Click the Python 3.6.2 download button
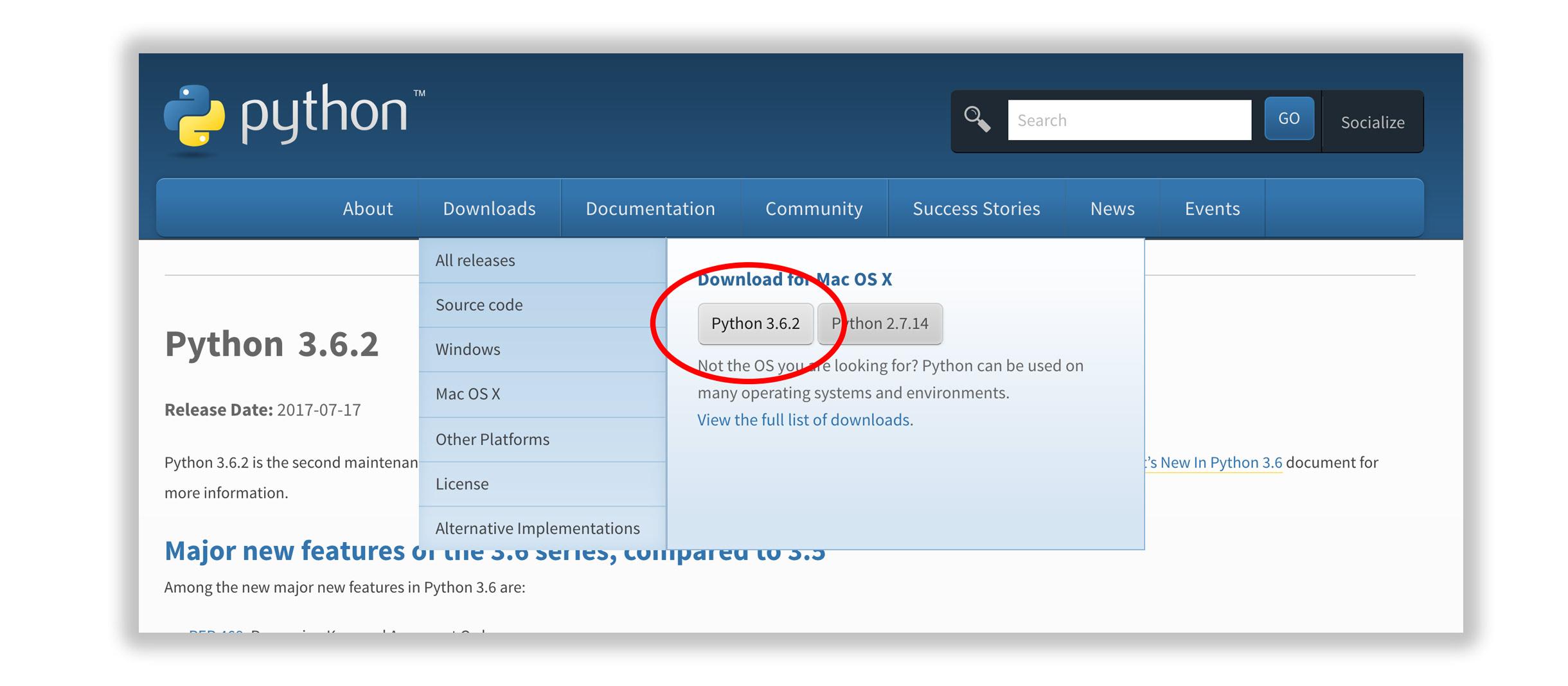Screen dimensions: 1568x686 point(755,323)
